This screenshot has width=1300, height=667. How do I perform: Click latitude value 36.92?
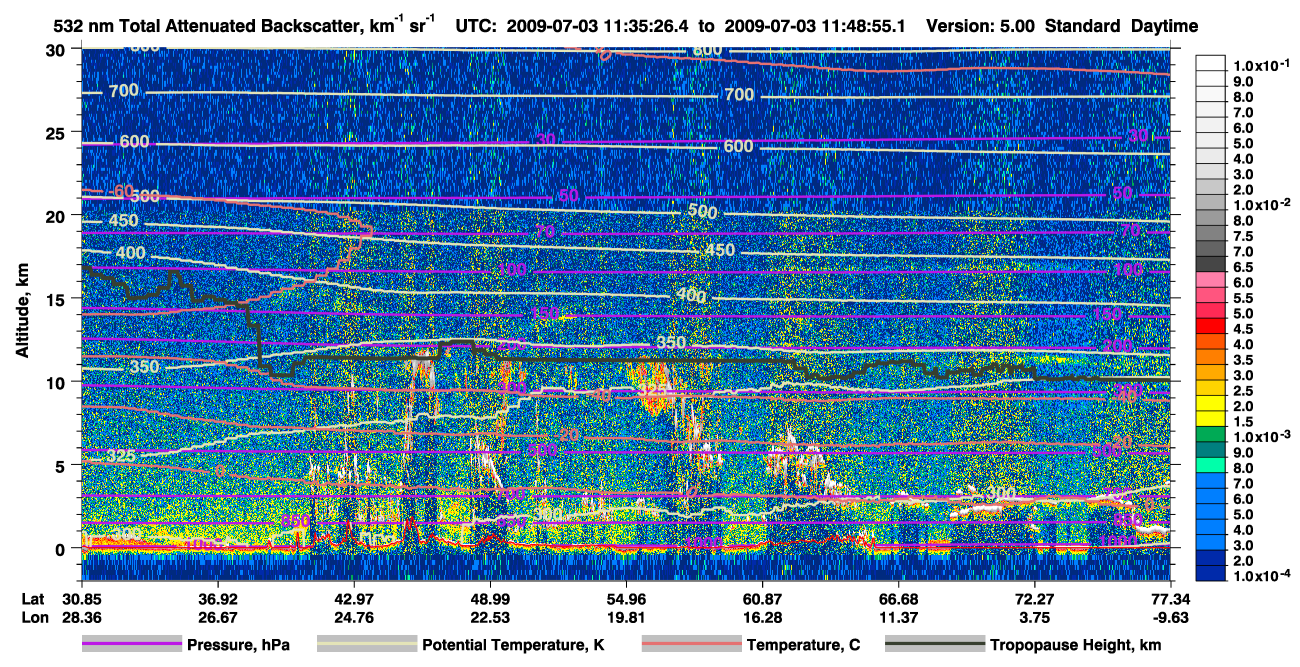click(218, 598)
